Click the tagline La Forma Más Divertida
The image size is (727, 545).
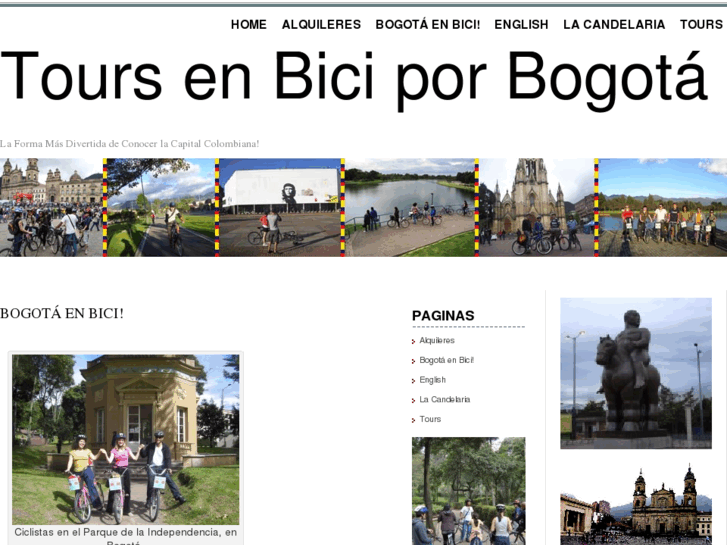click(x=129, y=144)
